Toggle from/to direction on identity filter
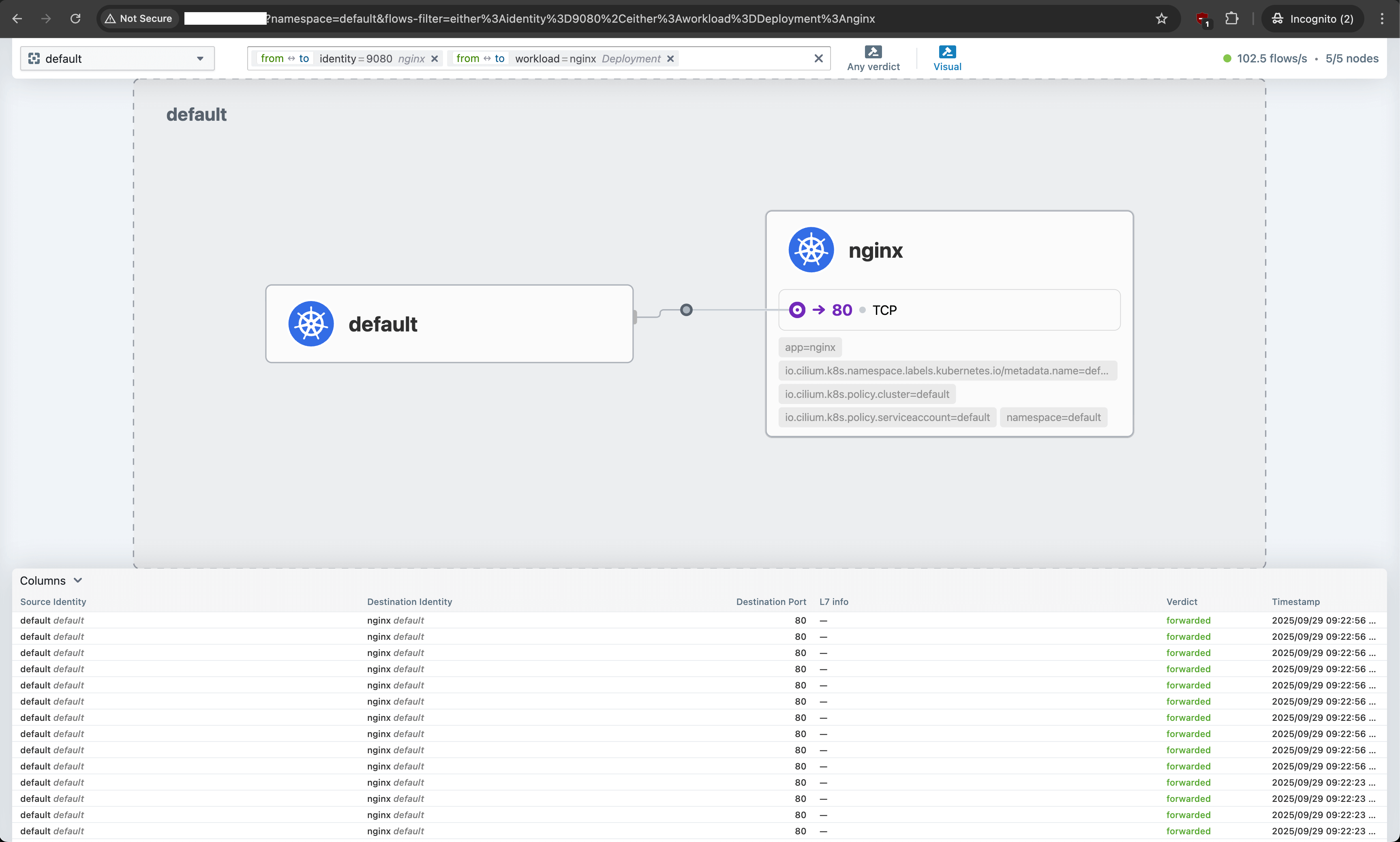The height and width of the screenshot is (842, 1400). tap(285, 58)
